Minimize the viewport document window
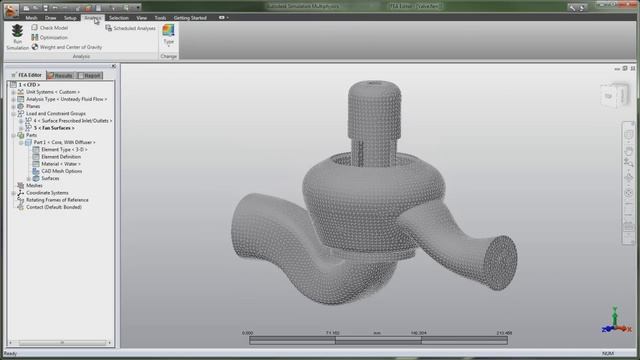This screenshot has width=640, height=360. pyautogui.click(x=617, y=69)
